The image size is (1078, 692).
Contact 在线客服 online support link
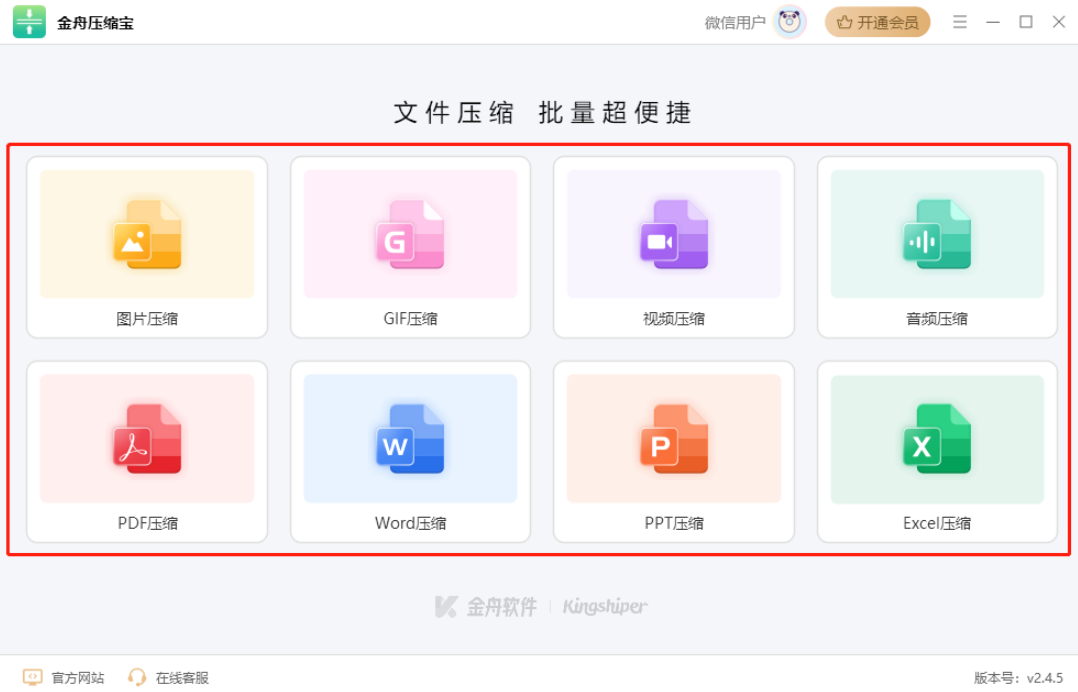coord(182,678)
